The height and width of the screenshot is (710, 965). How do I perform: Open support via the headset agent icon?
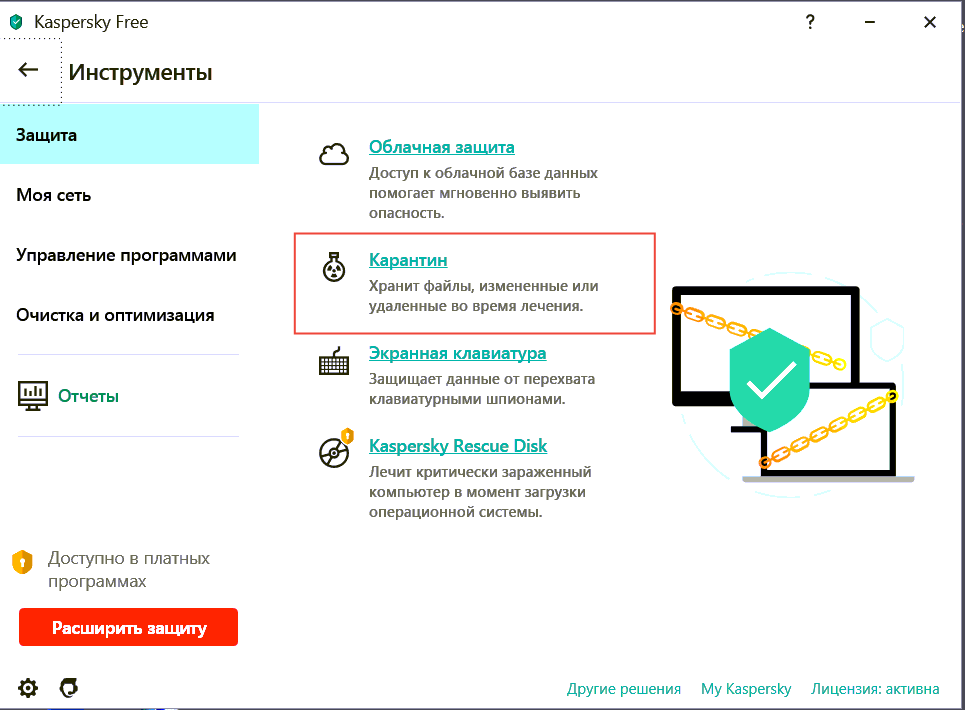tap(69, 688)
